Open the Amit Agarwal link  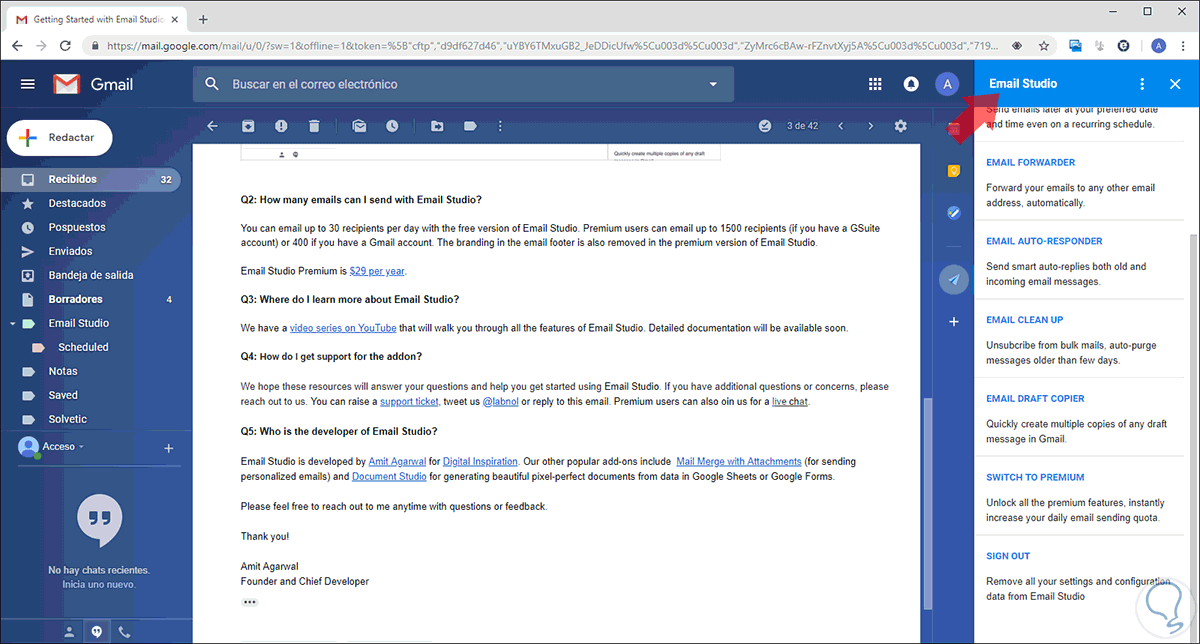398,462
